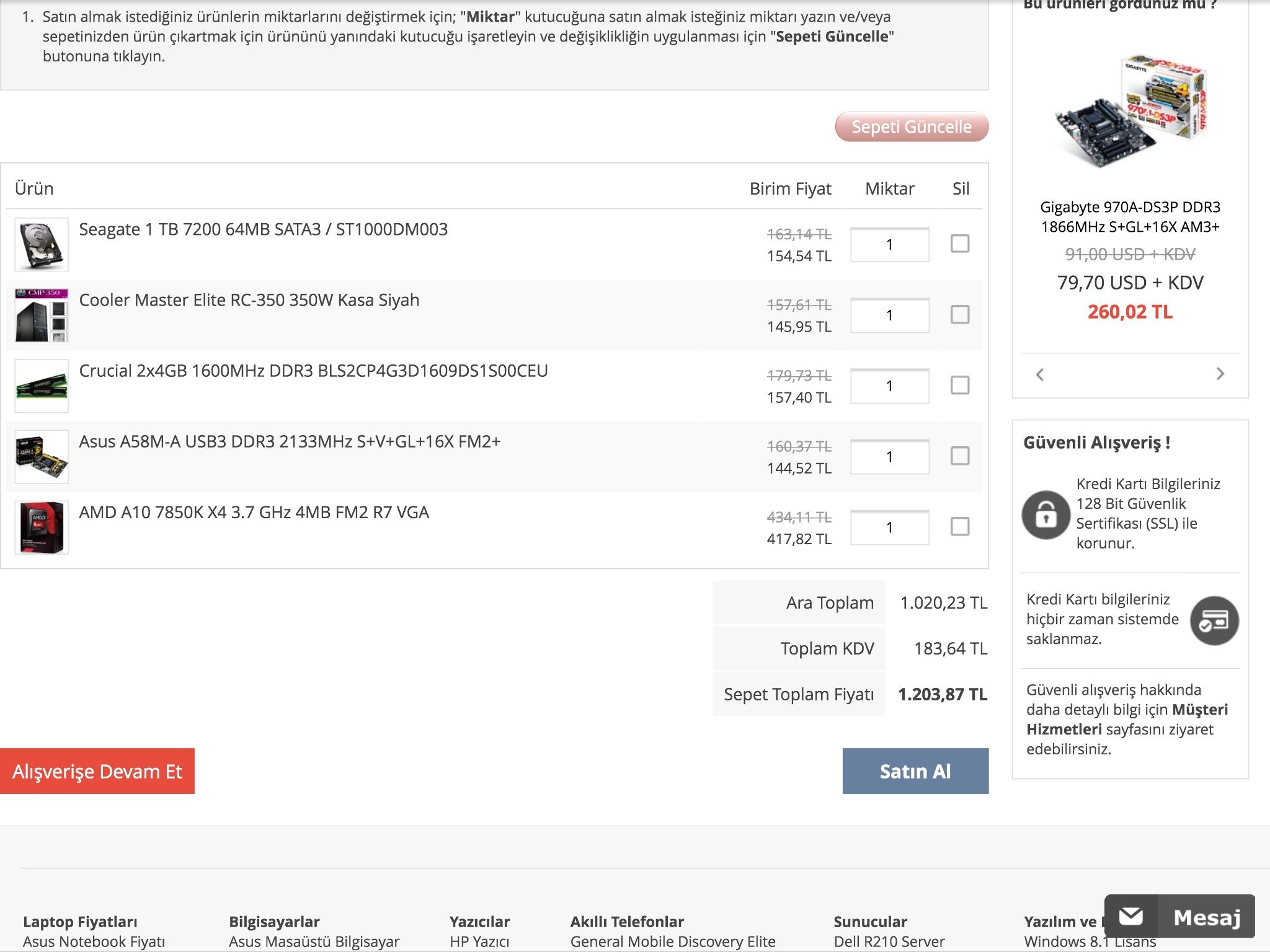Open the Gigabyte 970A-DS3P product image
Image resolution: width=1270 pixels, height=952 pixels.
(x=1130, y=112)
